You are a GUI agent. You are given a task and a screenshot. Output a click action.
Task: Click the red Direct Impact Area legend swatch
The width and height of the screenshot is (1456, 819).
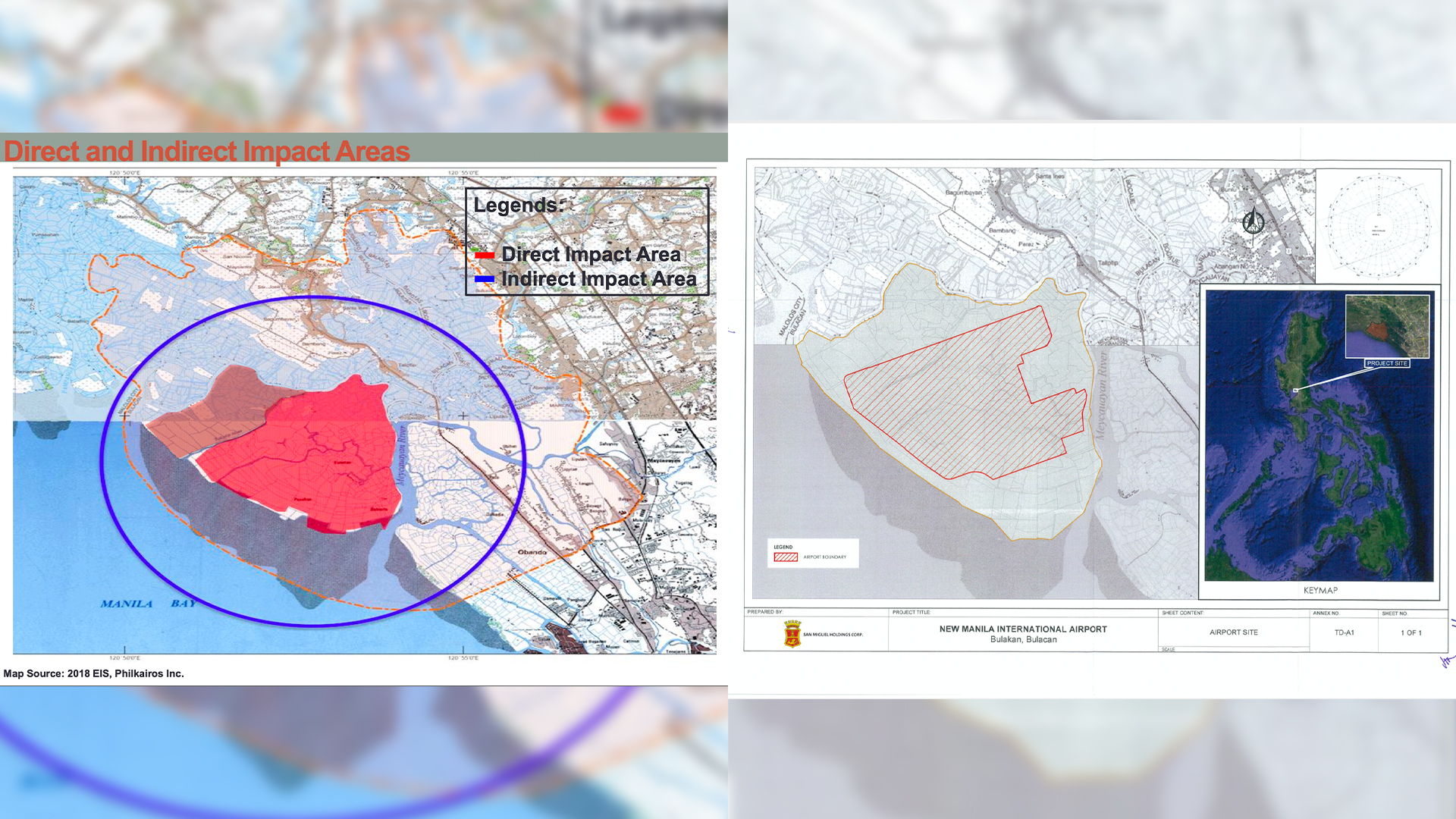click(x=485, y=256)
